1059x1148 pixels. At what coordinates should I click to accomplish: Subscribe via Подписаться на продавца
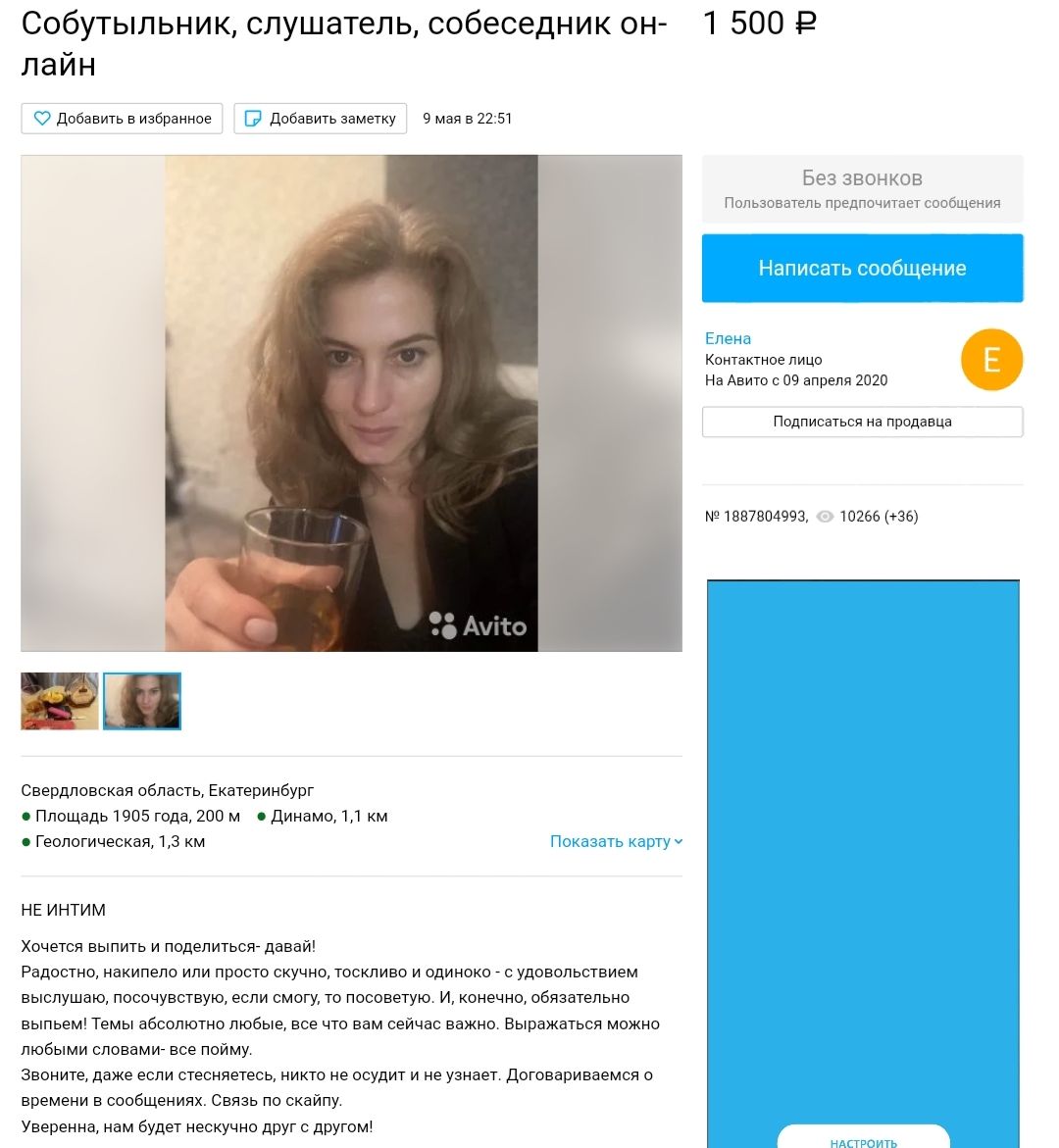coord(862,422)
